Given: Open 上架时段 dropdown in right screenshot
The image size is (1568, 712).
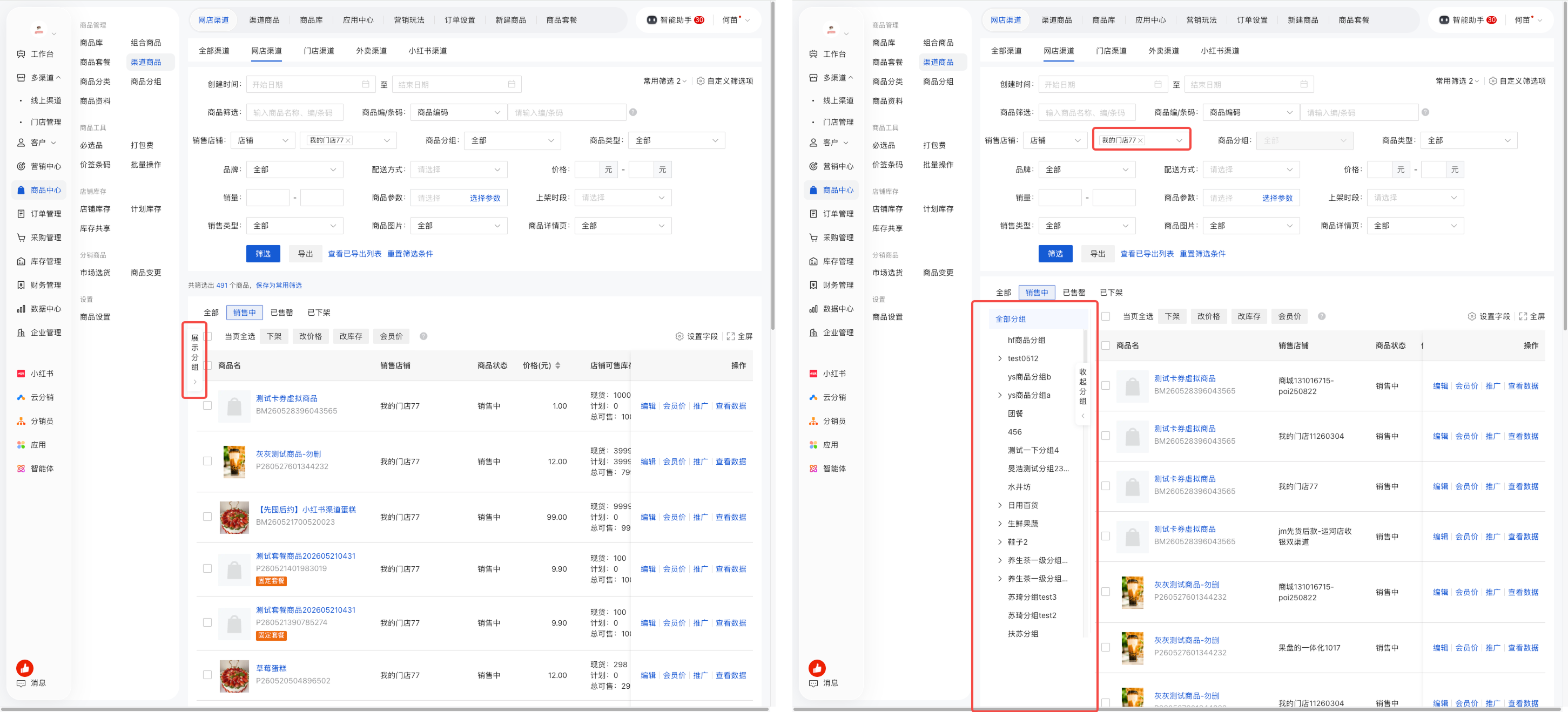Looking at the screenshot, I should click(x=1415, y=198).
